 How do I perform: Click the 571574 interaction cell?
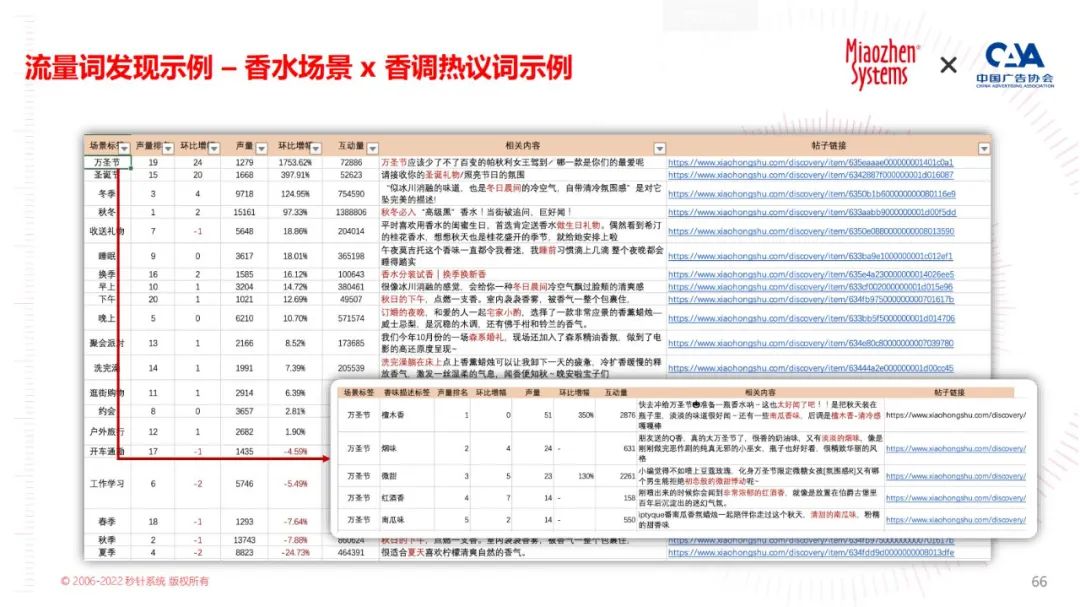pyautogui.click(x=351, y=318)
